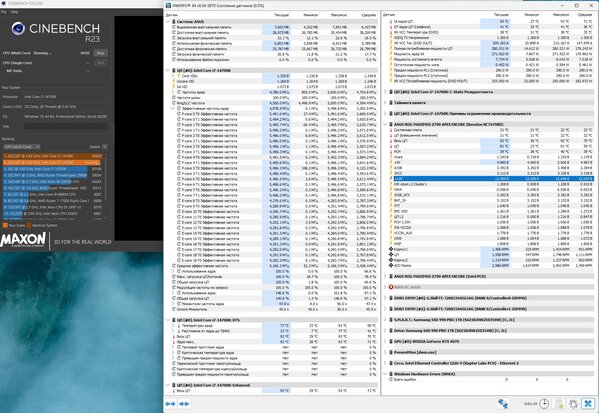Image resolution: width=599 pixels, height=413 pixels.
Task: Collapse the Система: ASUS section
Action: 168,22
